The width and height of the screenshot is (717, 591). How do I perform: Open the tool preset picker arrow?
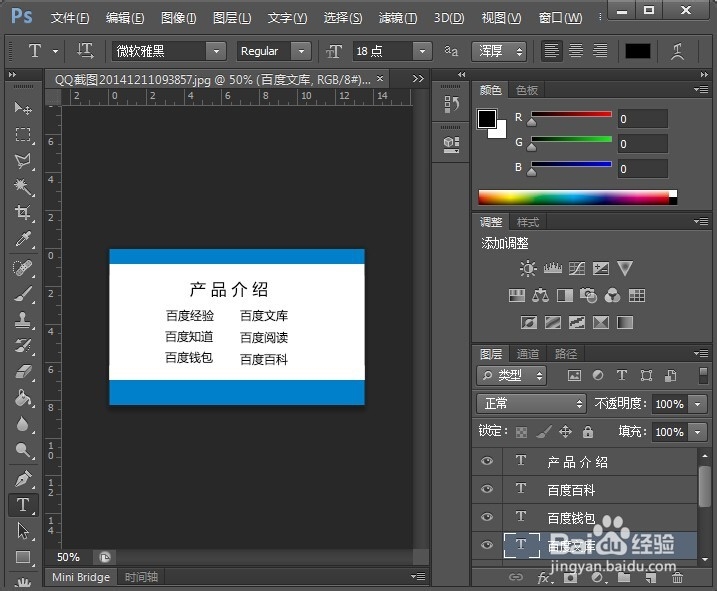[55, 51]
